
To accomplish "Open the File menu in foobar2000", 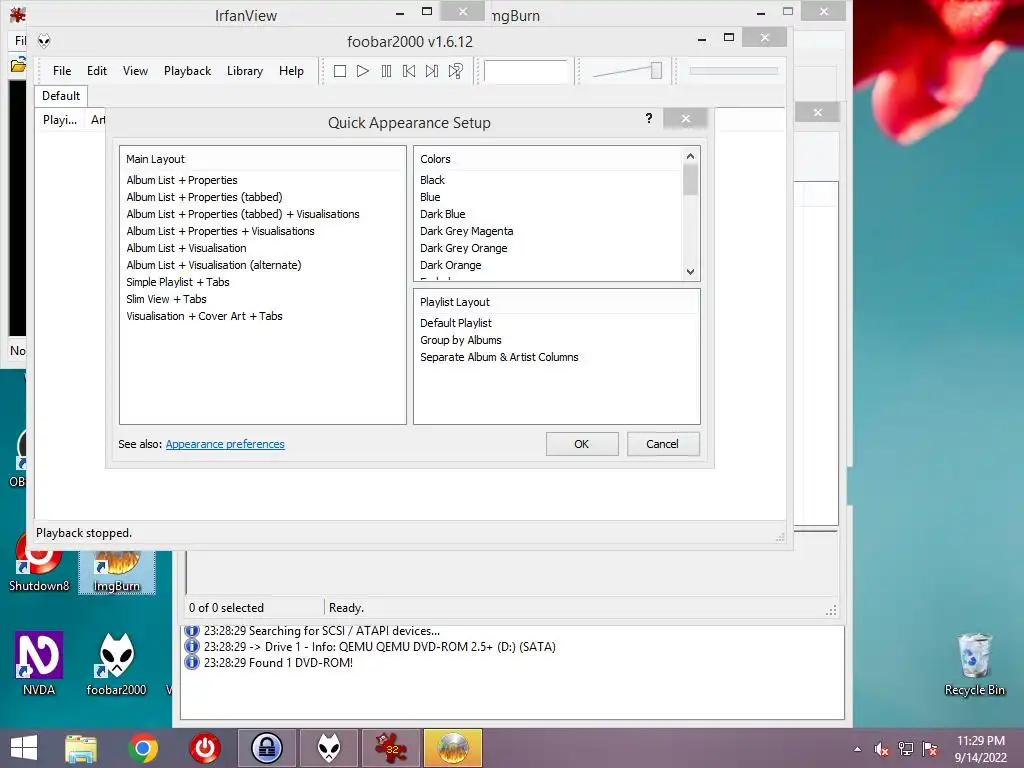I will (62, 71).
